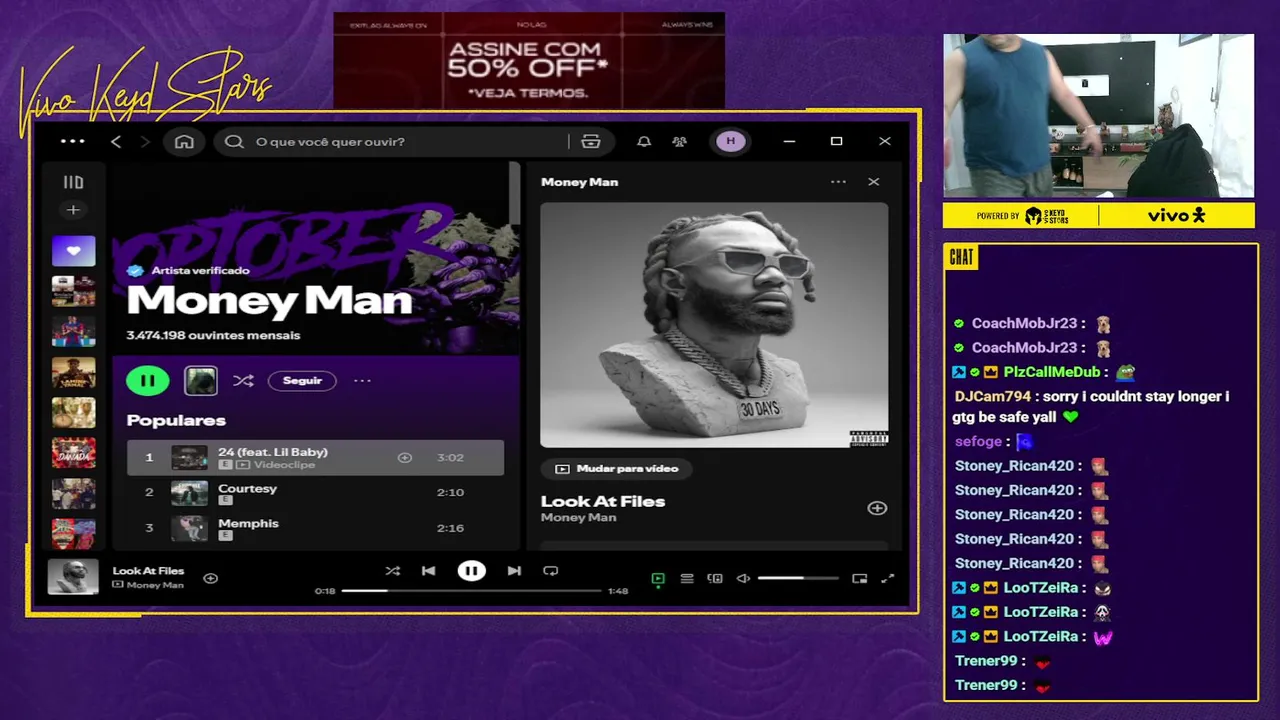Image resolution: width=1280 pixels, height=720 pixels.
Task: Click the 'Artista verificado' badge
Action: coord(189,270)
